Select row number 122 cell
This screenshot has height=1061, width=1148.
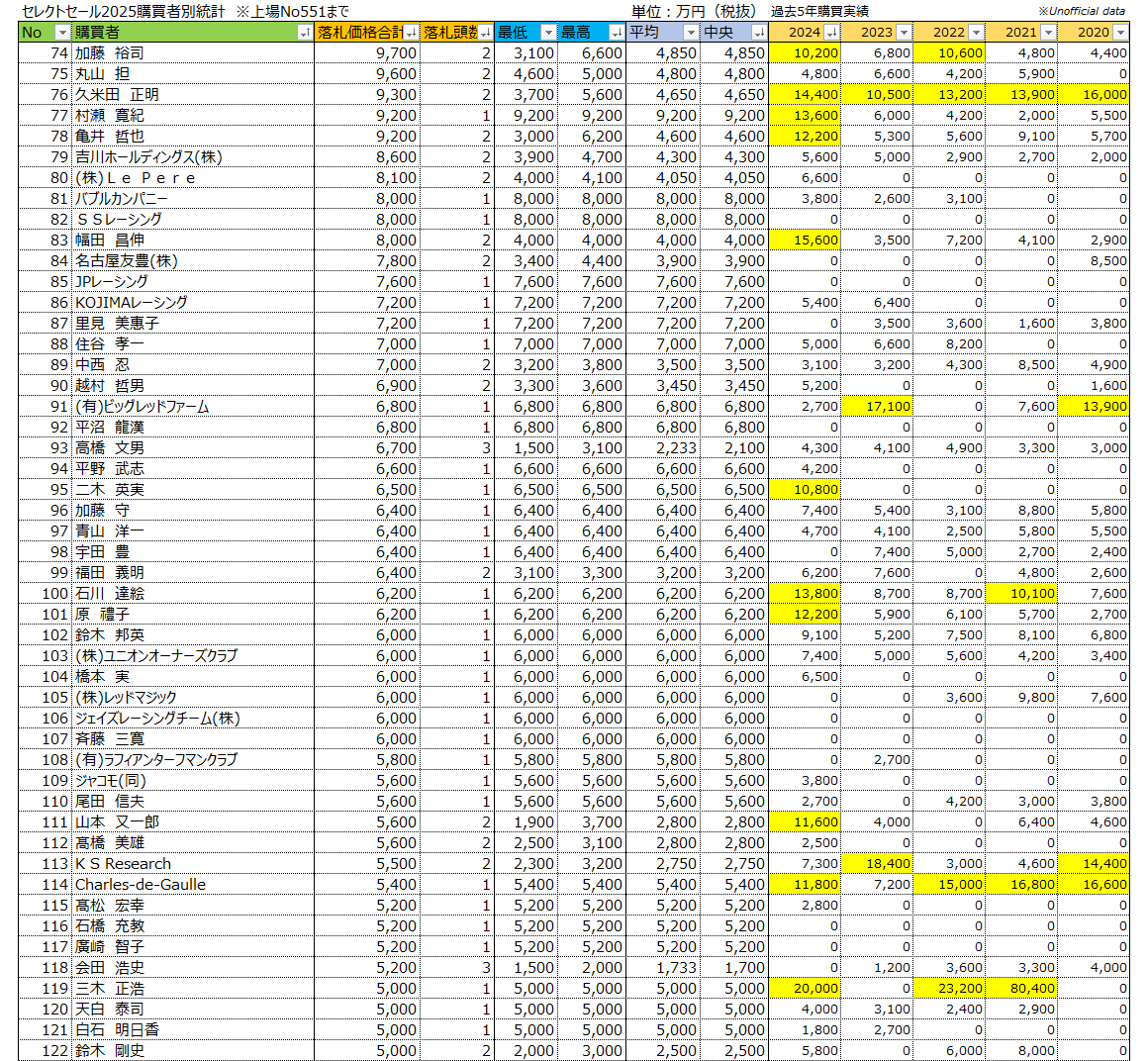46,1051
